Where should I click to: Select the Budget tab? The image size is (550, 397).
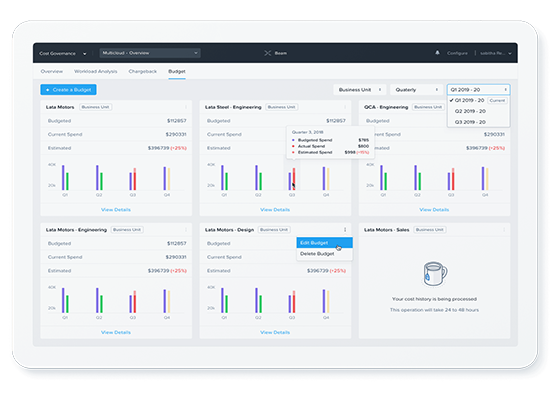pyautogui.click(x=177, y=71)
